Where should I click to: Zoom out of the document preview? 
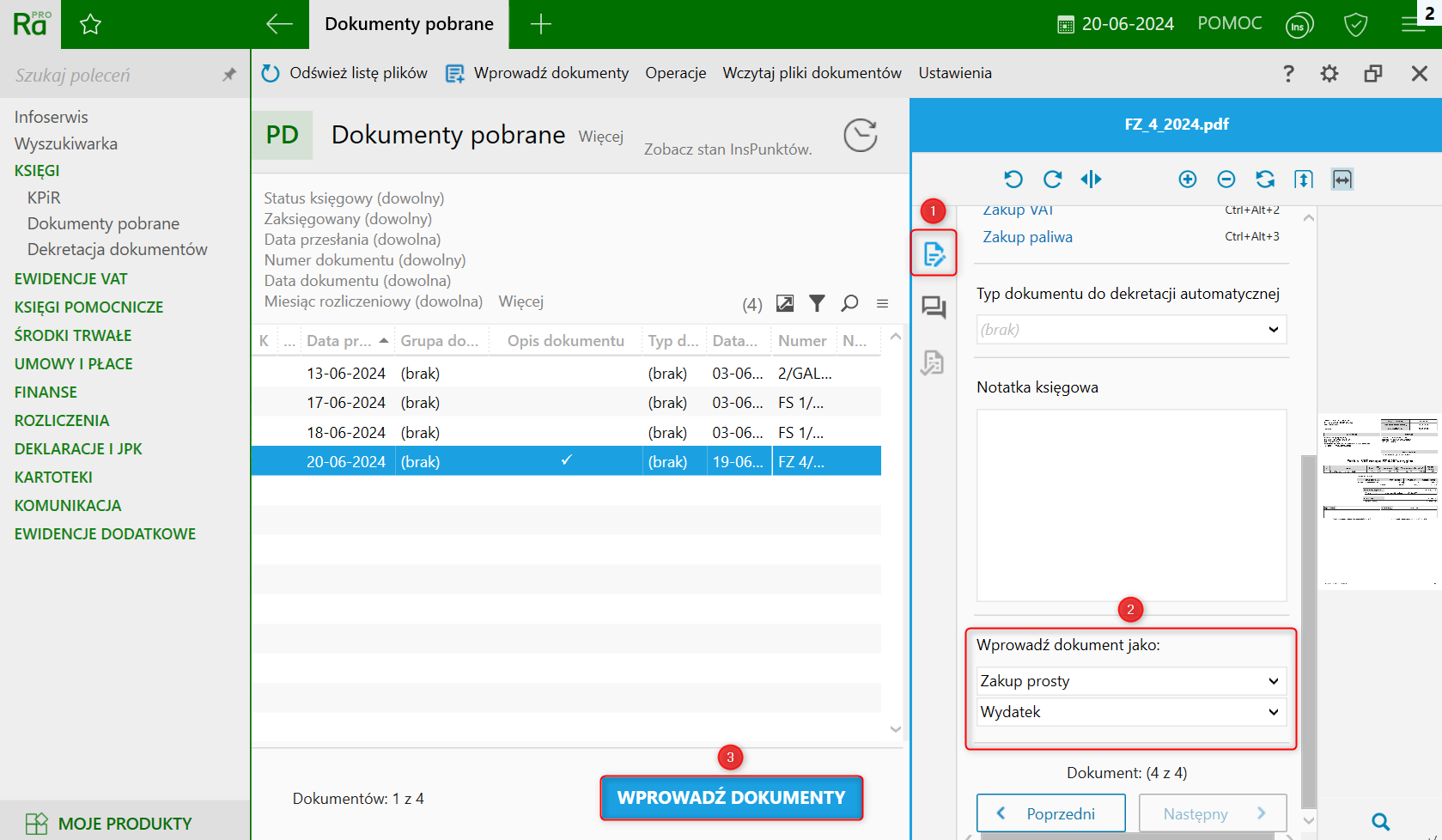[x=1226, y=179]
